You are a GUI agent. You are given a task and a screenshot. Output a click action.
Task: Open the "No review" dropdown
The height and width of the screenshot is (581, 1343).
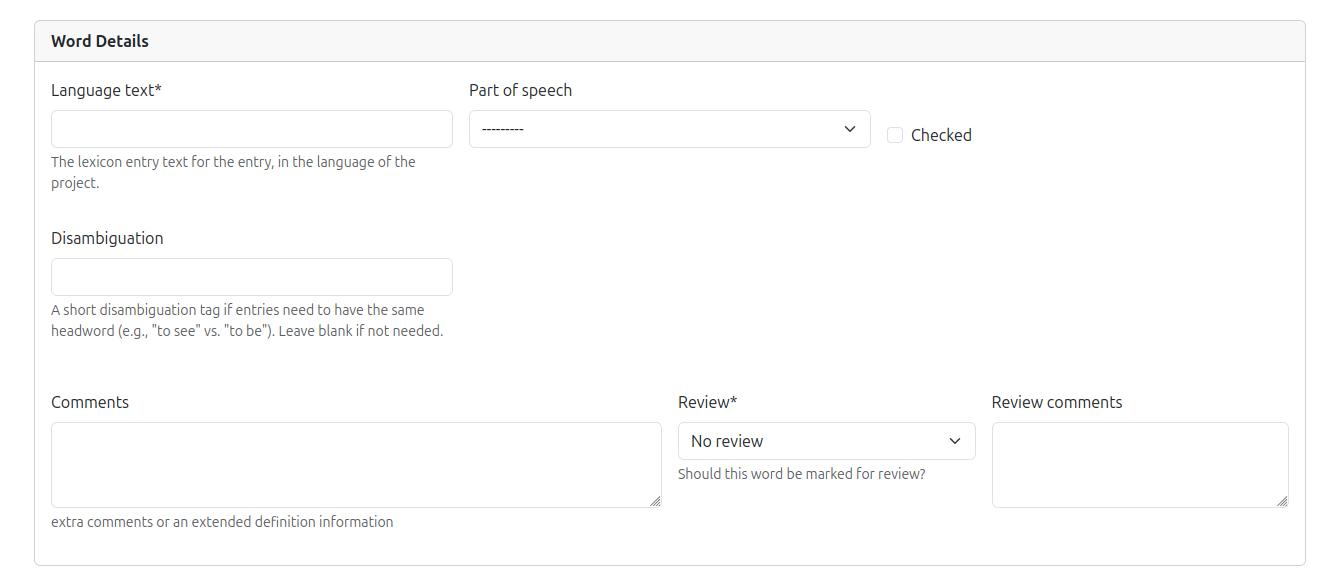point(827,441)
